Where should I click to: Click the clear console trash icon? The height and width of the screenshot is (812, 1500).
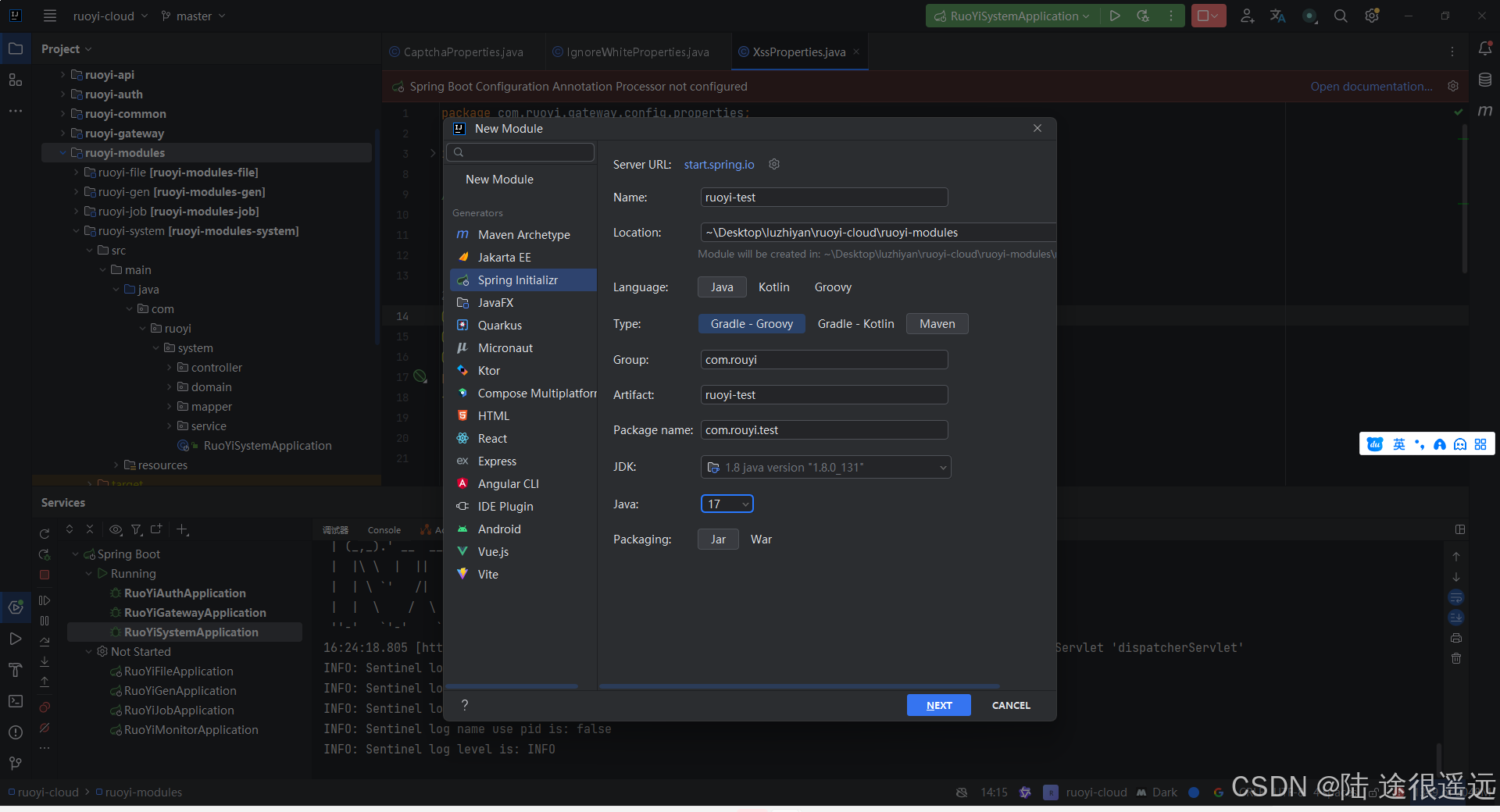click(1456, 658)
